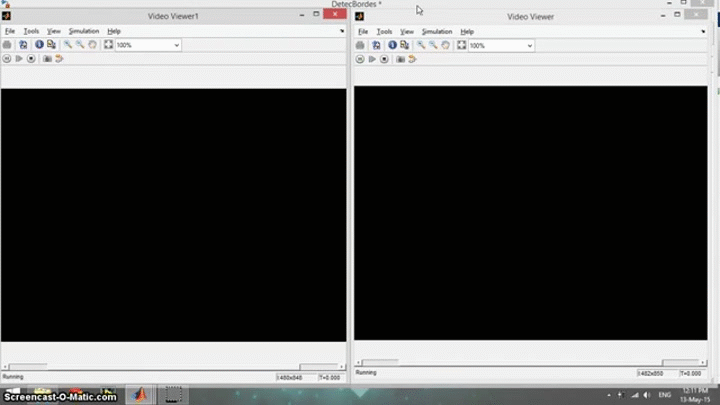
Task: Click the Snapshot camera icon in Video Viewer
Action: point(400,59)
